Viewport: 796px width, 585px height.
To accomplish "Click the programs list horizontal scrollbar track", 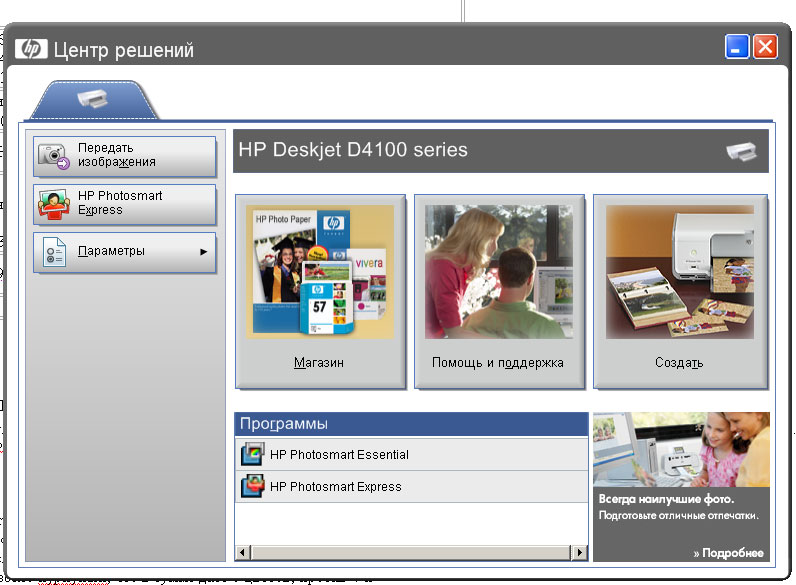I will coord(411,552).
